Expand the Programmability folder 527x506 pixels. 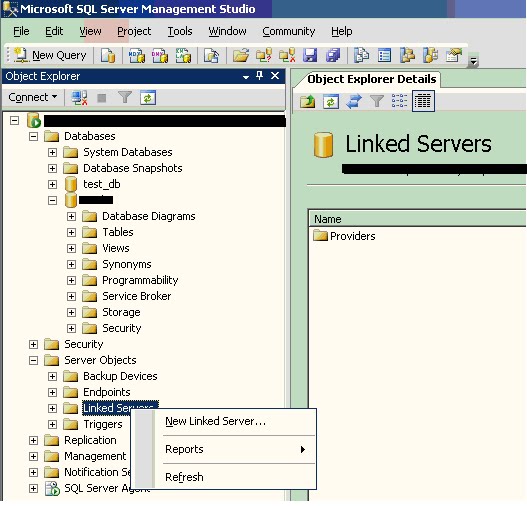[71, 281]
